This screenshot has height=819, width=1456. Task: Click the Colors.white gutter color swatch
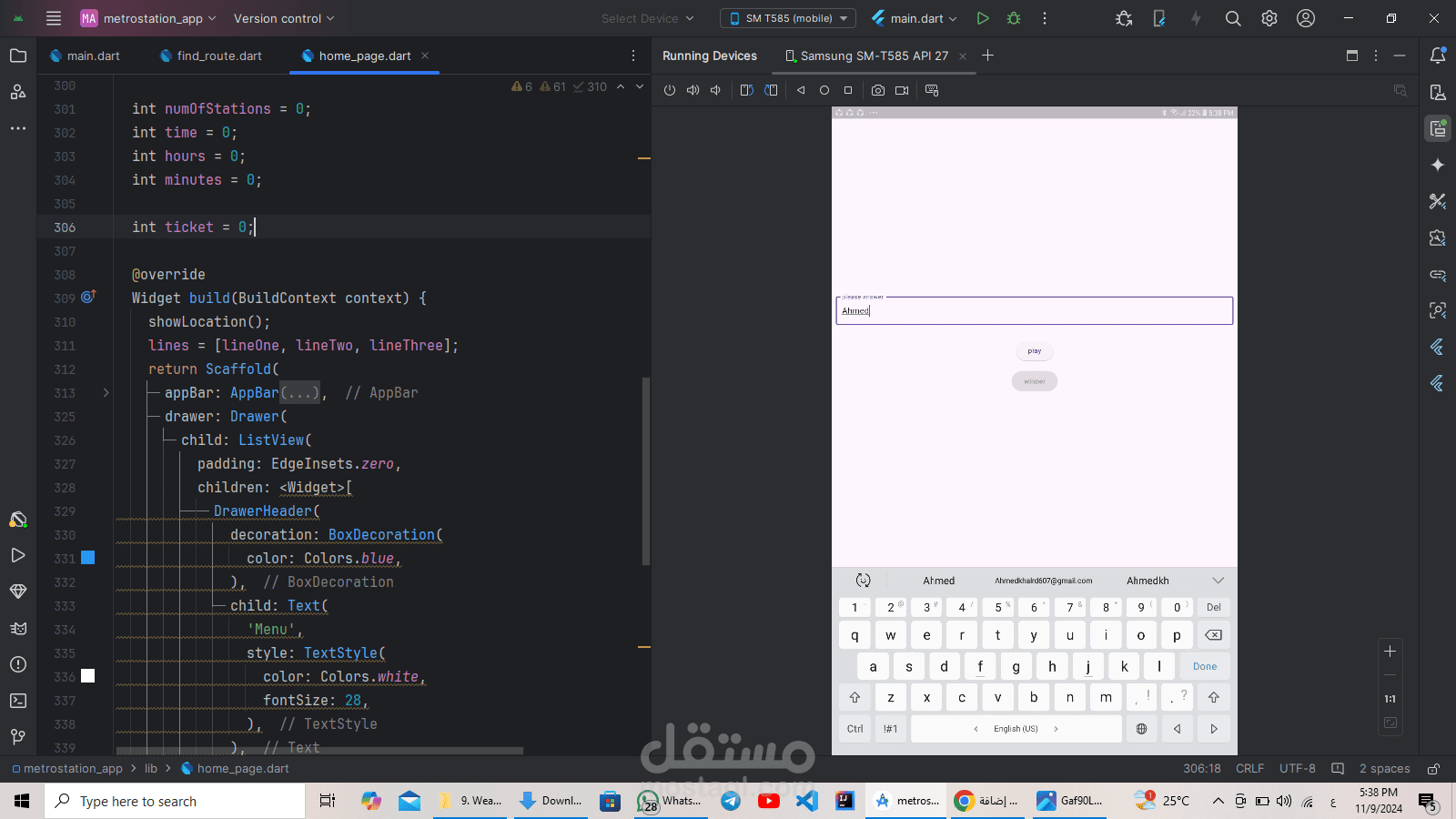88,676
